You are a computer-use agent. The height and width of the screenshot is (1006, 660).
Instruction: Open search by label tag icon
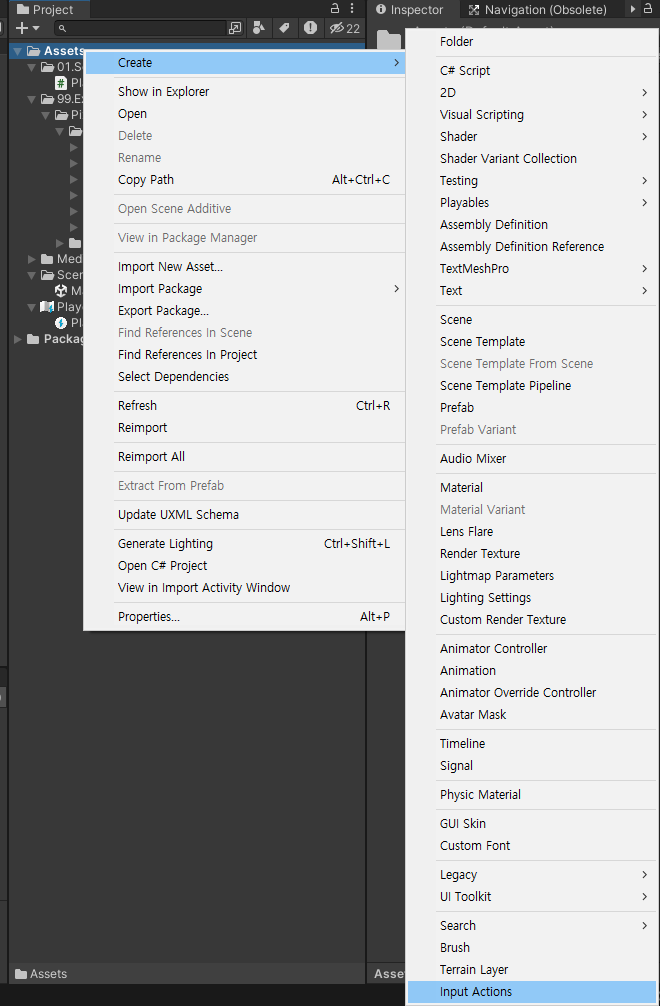point(284,28)
